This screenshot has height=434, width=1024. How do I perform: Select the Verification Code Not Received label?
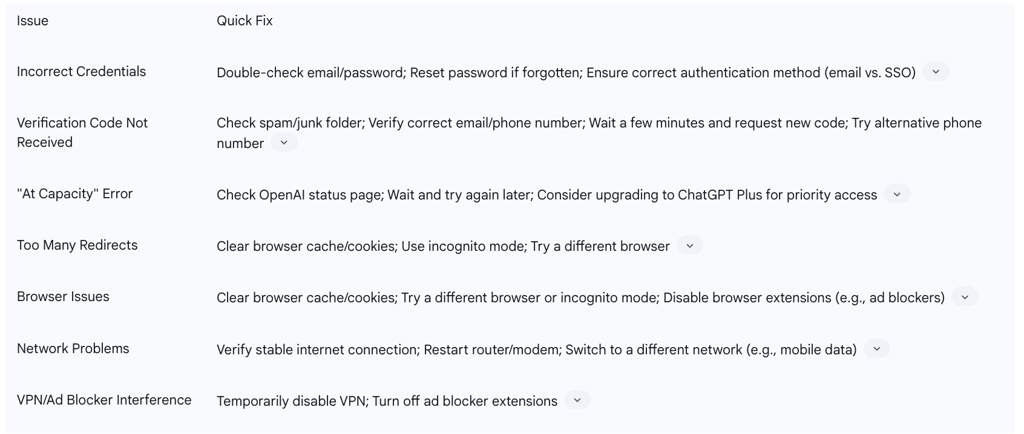click(x=82, y=132)
